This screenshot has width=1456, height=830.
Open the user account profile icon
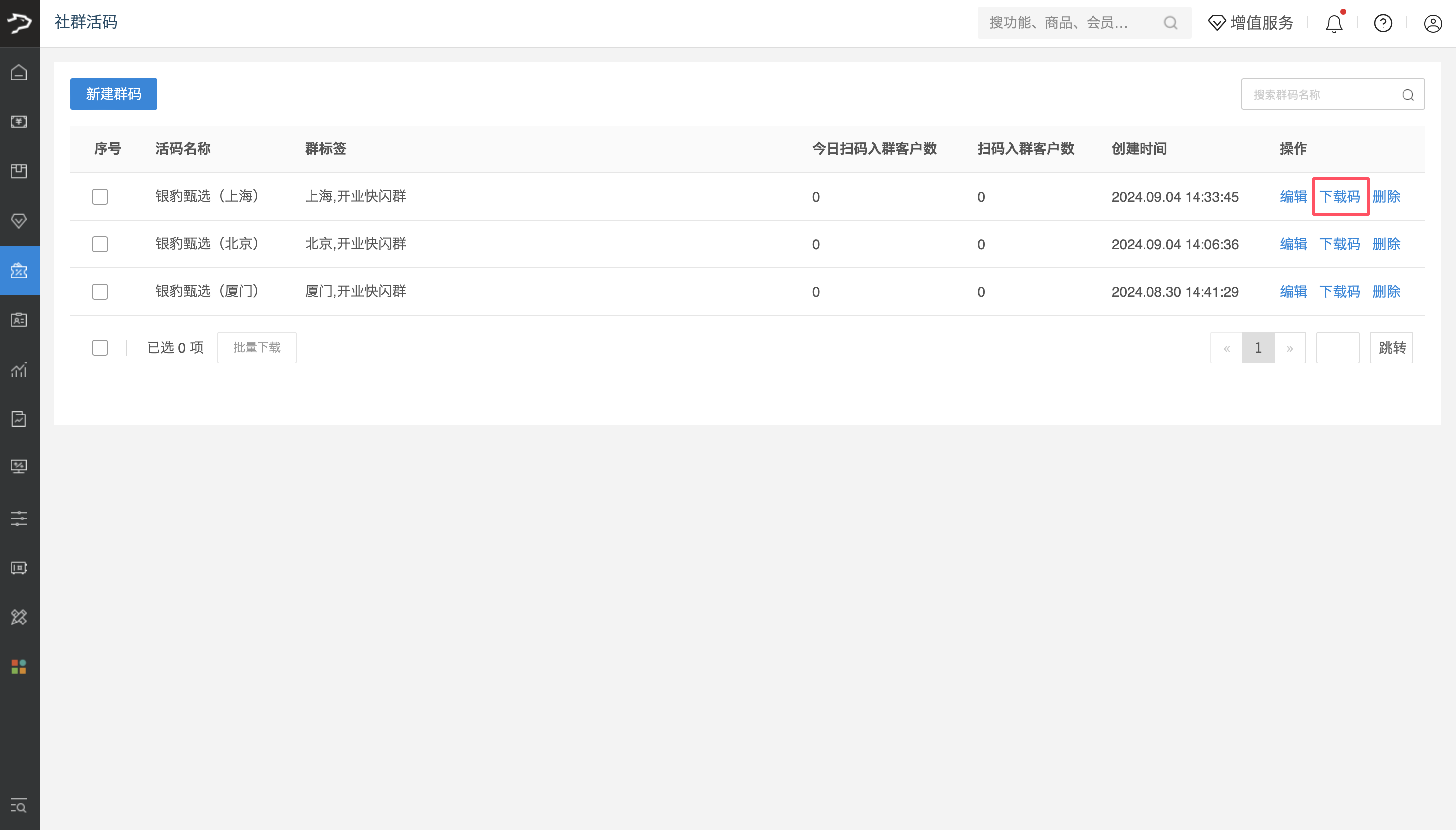pos(1433,23)
